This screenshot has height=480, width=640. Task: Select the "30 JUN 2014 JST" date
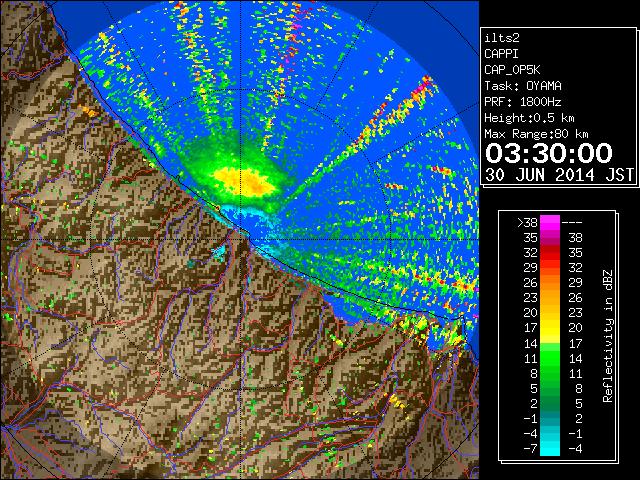pos(559,175)
